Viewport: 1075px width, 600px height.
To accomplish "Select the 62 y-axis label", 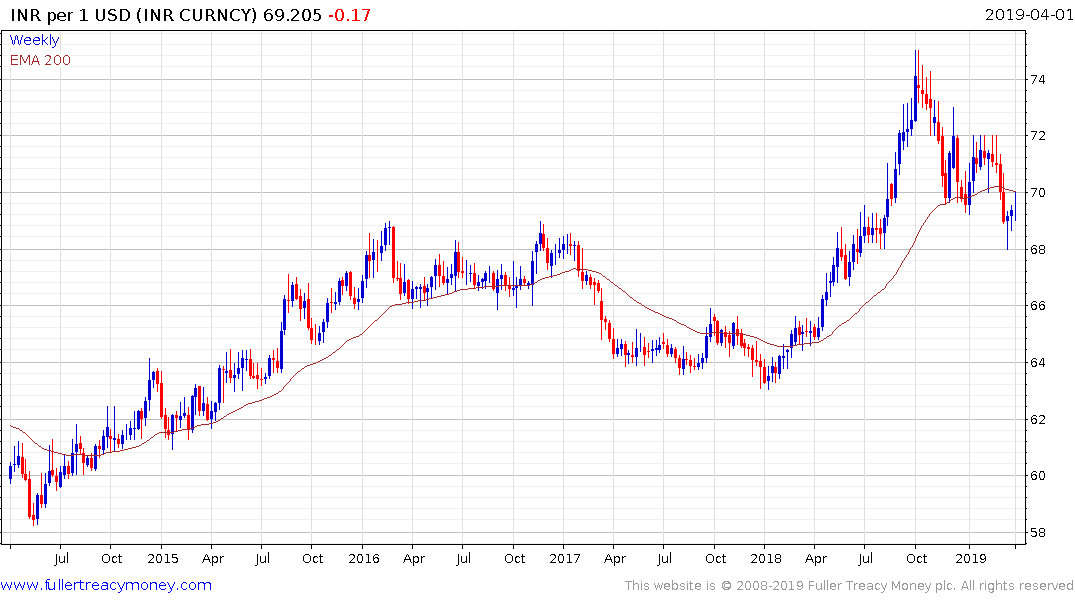I will click(1037, 420).
